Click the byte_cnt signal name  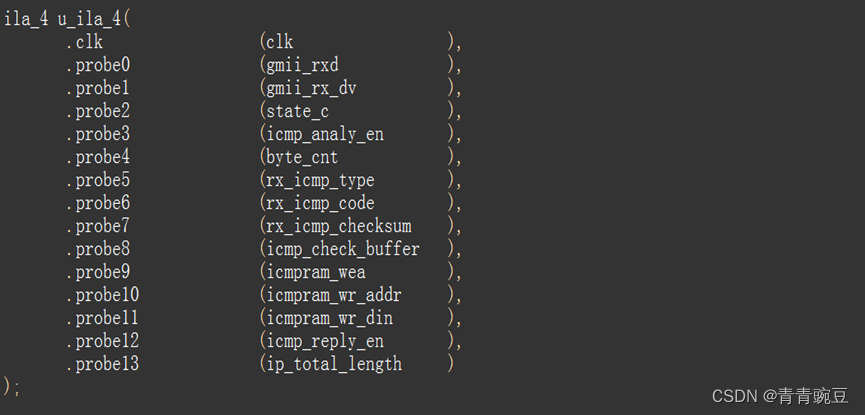302,158
